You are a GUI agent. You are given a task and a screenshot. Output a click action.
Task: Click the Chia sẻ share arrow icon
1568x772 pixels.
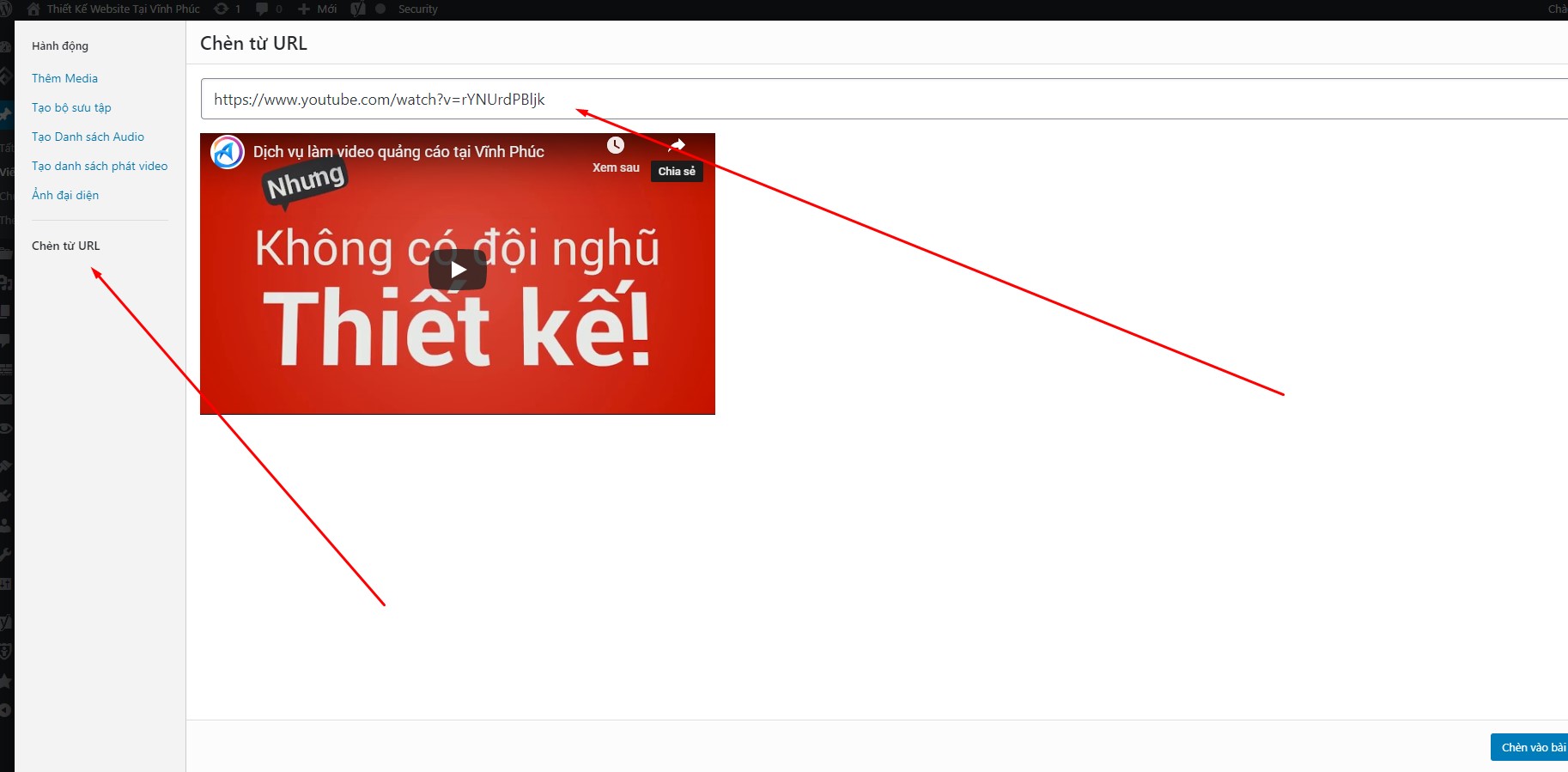677,145
